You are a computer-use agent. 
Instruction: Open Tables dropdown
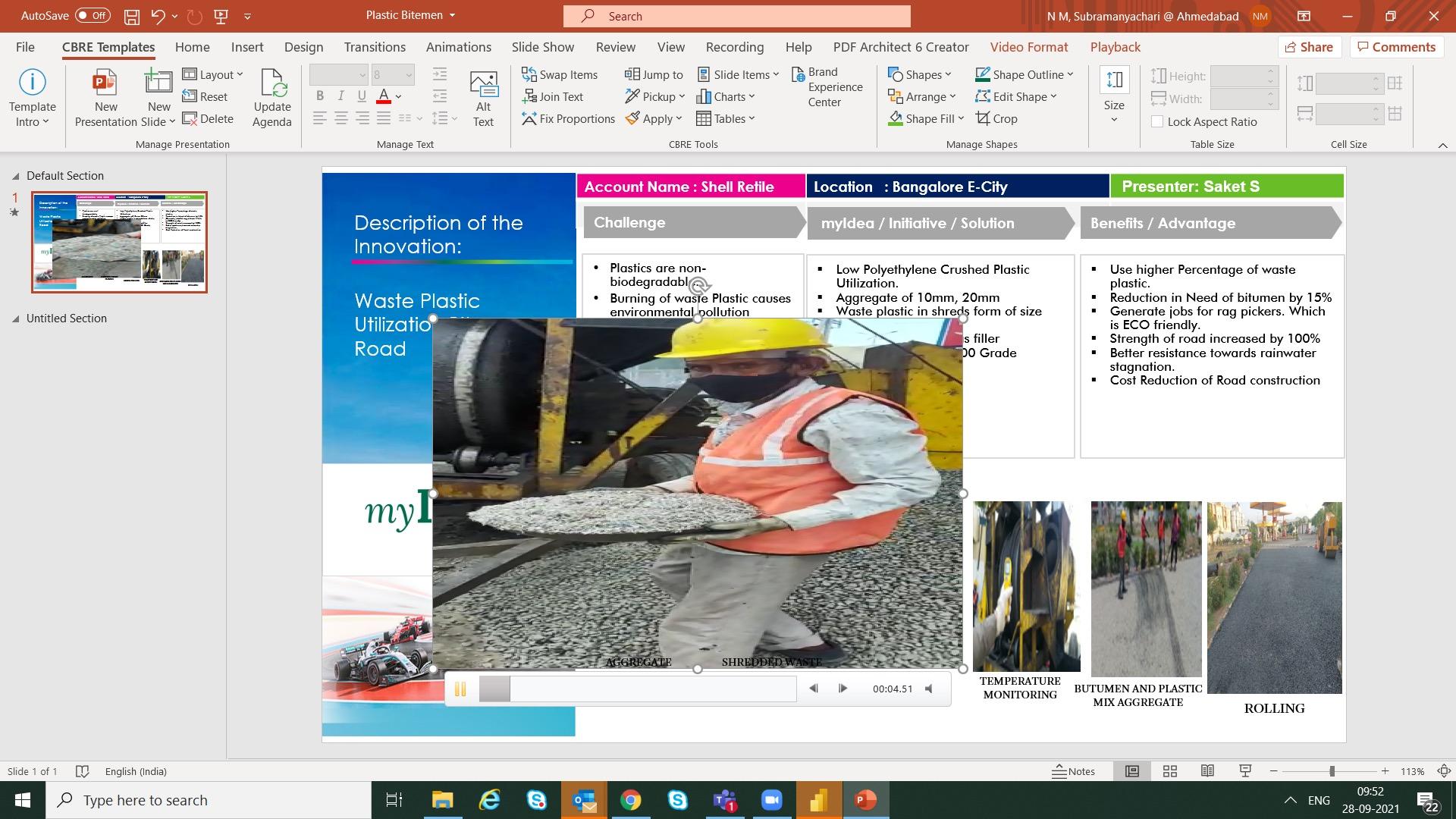click(x=726, y=118)
